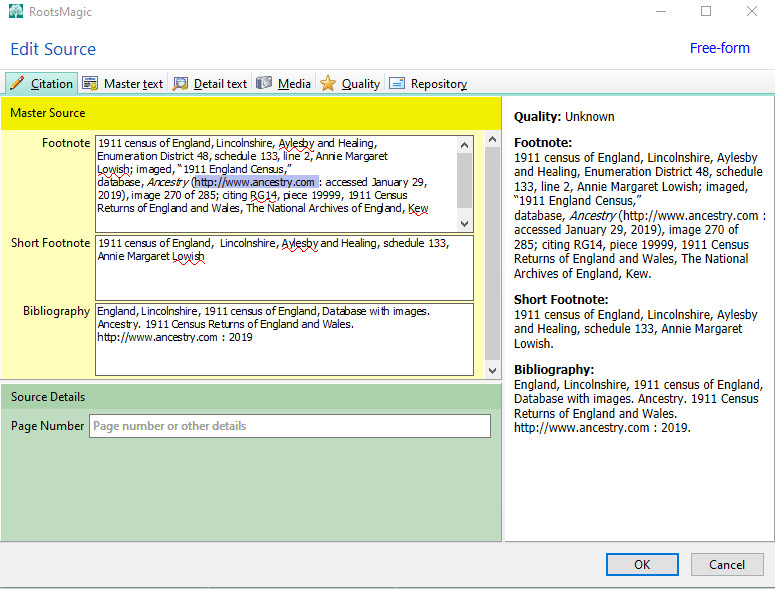Click inside the Bibliography text box
The image size is (775, 589).
(x=284, y=339)
